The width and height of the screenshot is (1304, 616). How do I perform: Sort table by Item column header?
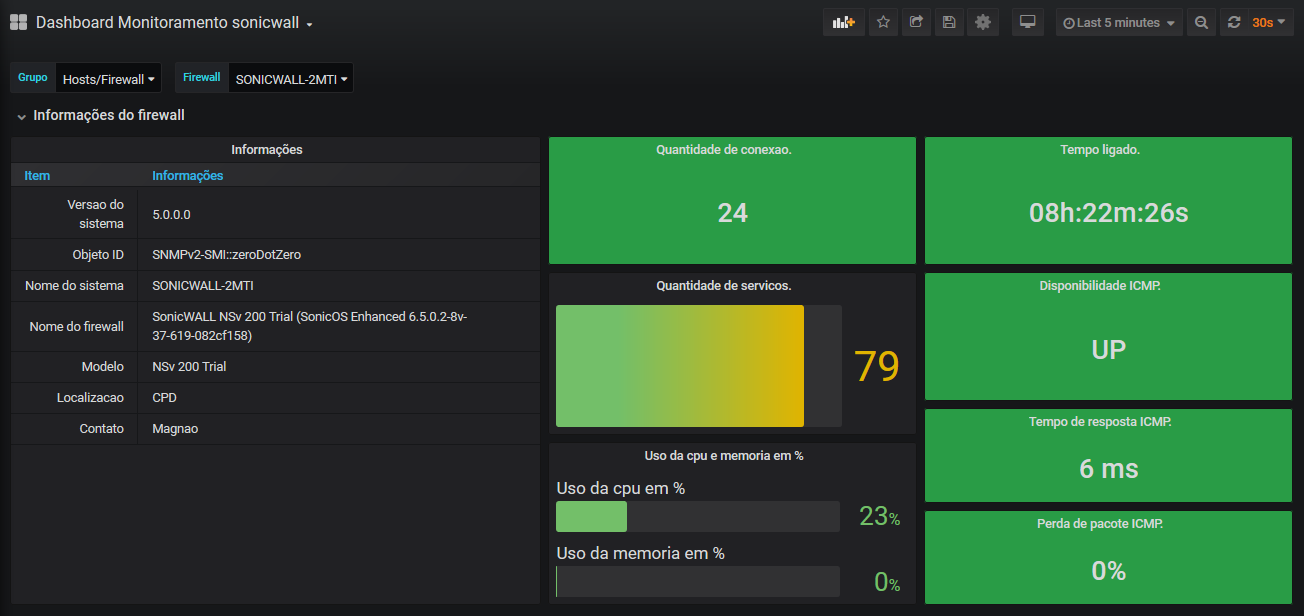[x=37, y=176]
